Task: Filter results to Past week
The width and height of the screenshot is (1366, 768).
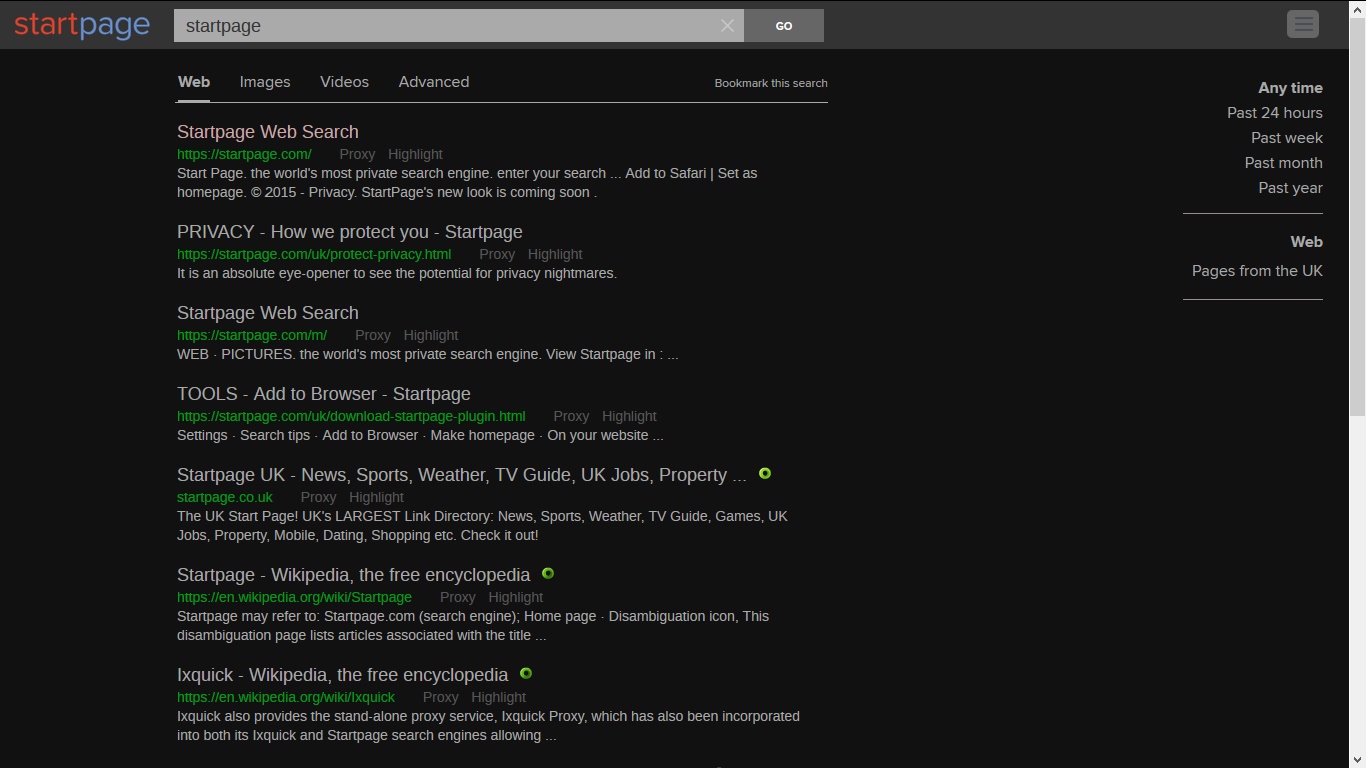Action: 1287,138
